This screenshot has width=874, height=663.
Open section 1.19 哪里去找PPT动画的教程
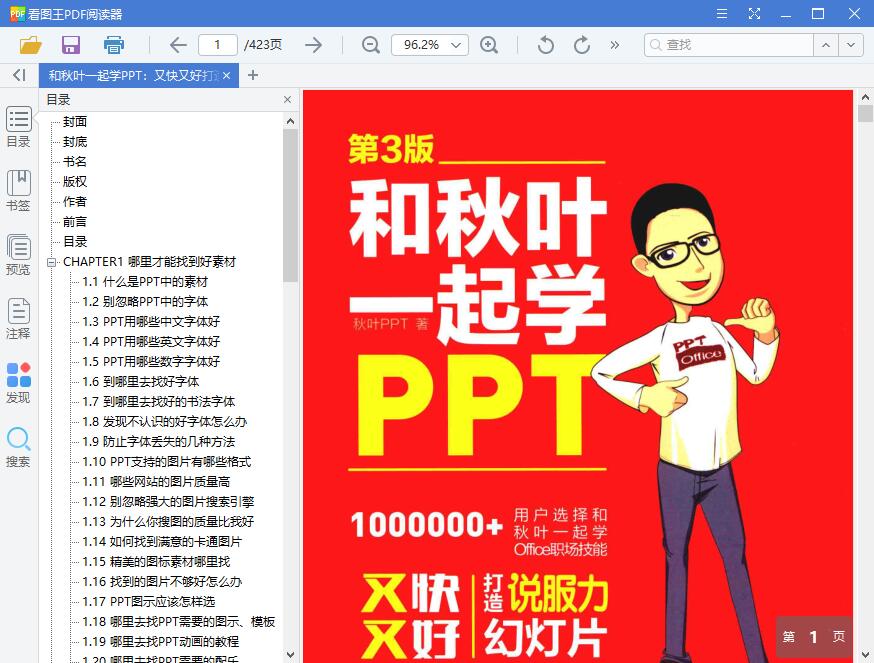coord(161,642)
